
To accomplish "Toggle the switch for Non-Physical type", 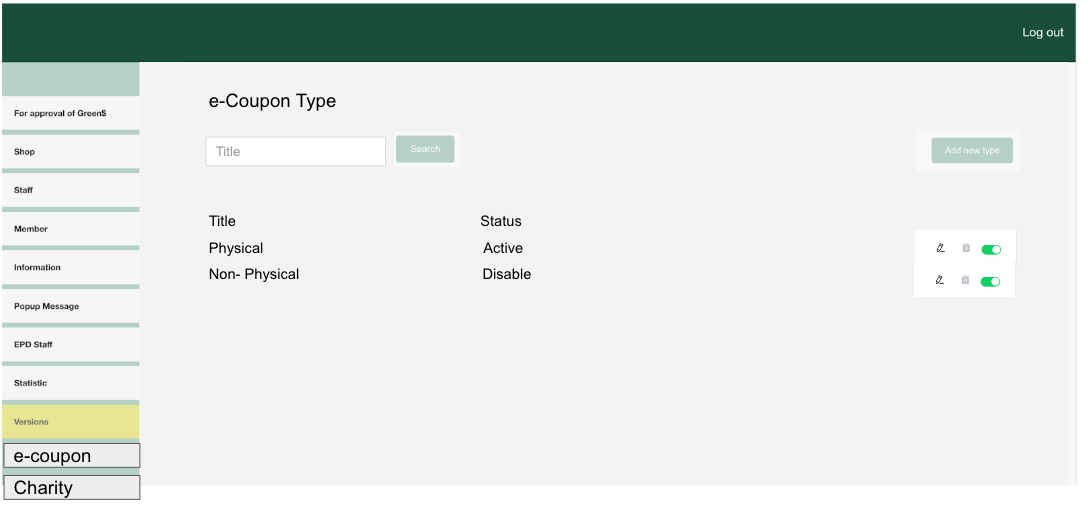I will click(990, 281).
